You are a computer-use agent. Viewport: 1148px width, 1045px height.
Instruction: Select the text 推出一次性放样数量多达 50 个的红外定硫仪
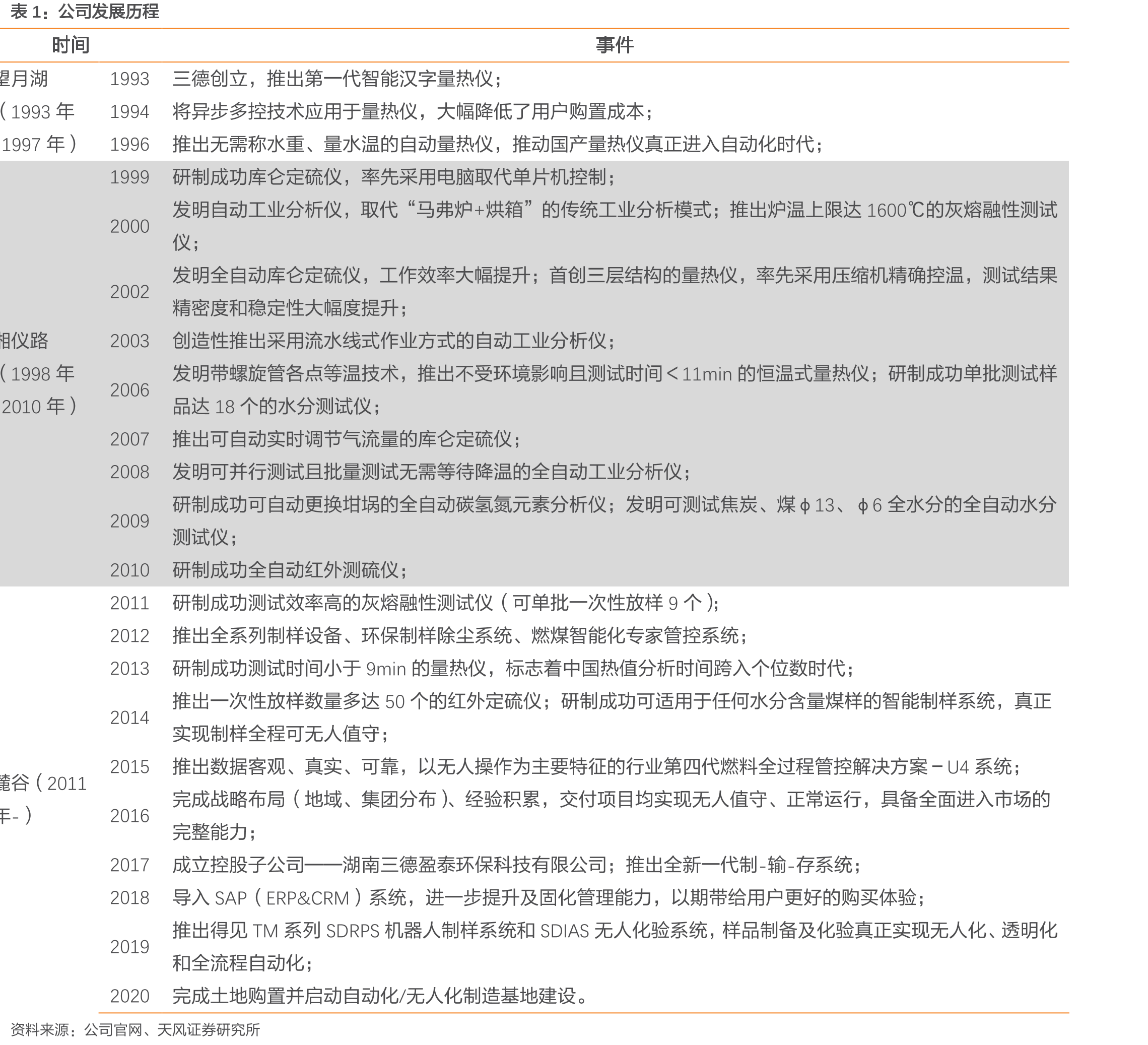click(x=357, y=701)
